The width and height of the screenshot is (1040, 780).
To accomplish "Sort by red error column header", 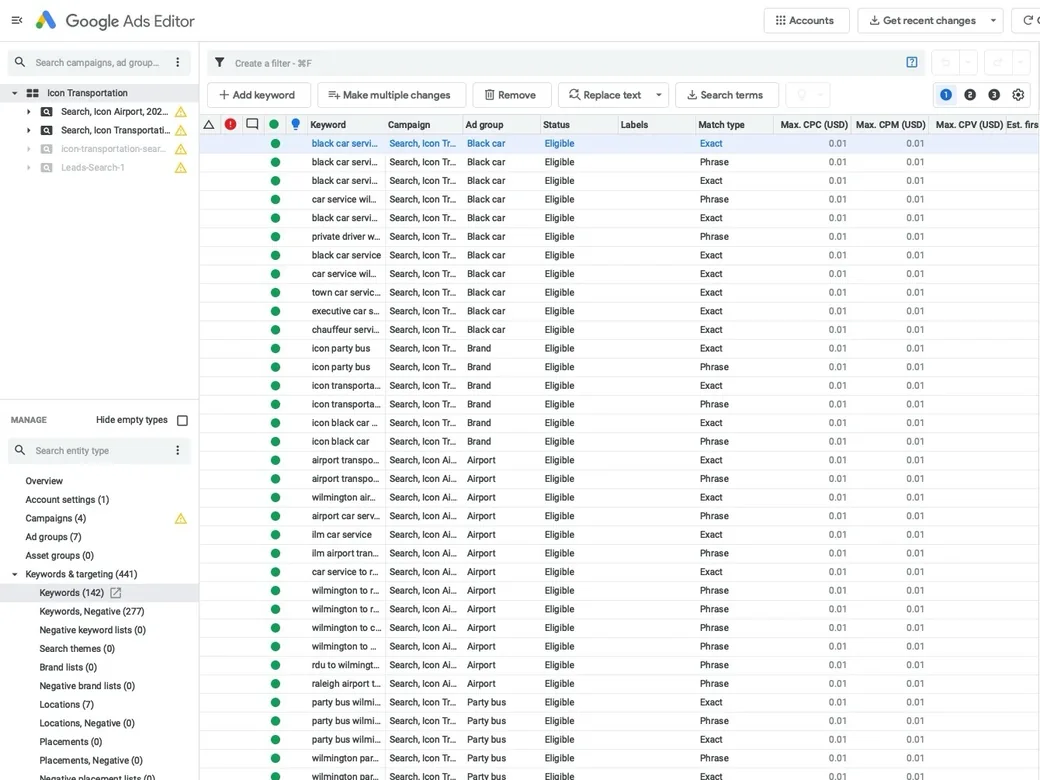I will coord(230,124).
